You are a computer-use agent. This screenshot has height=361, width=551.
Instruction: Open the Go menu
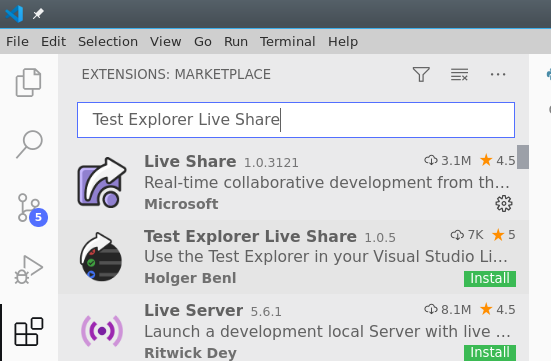pyautogui.click(x=203, y=41)
